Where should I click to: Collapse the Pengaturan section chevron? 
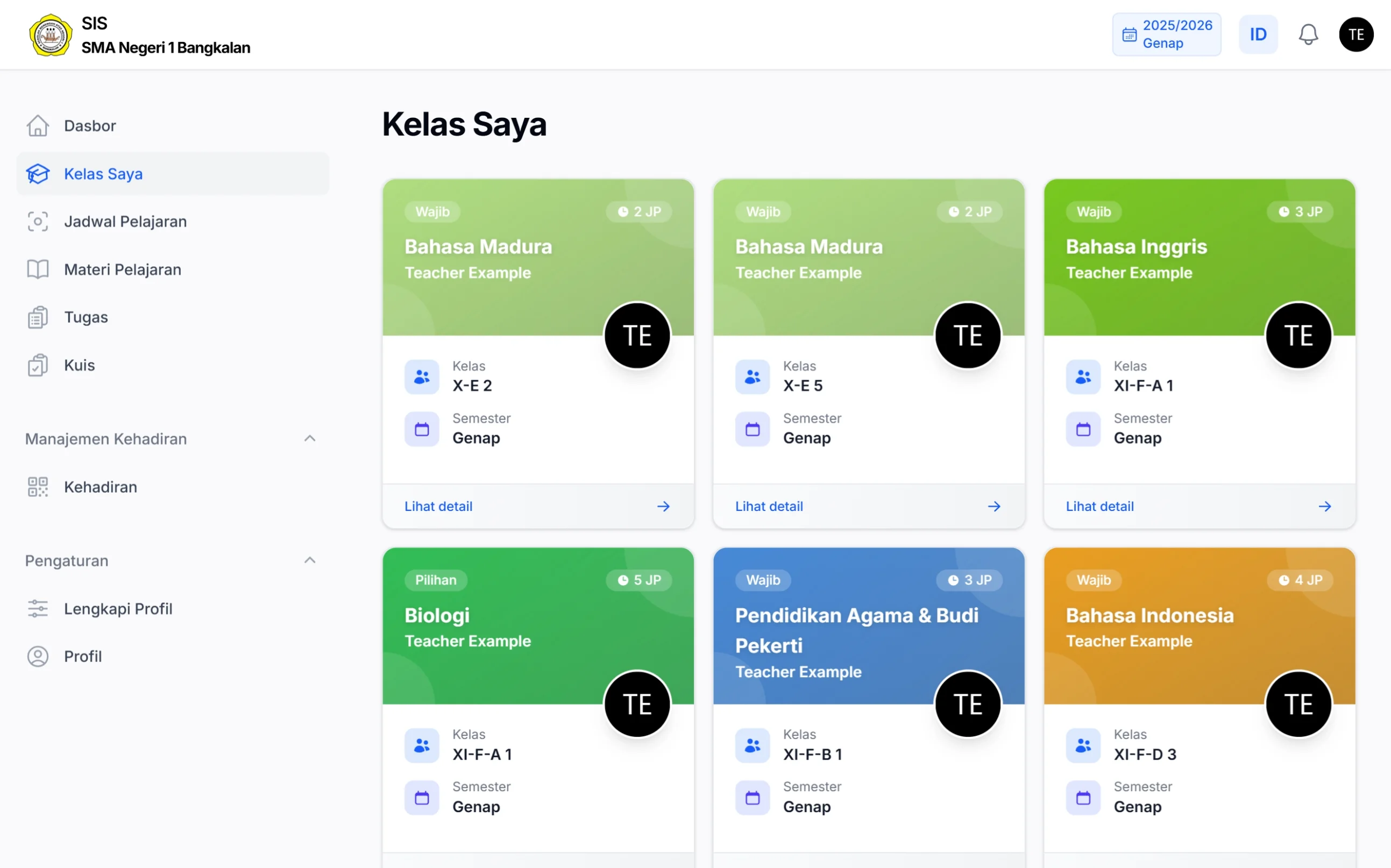[x=309, y=560]
